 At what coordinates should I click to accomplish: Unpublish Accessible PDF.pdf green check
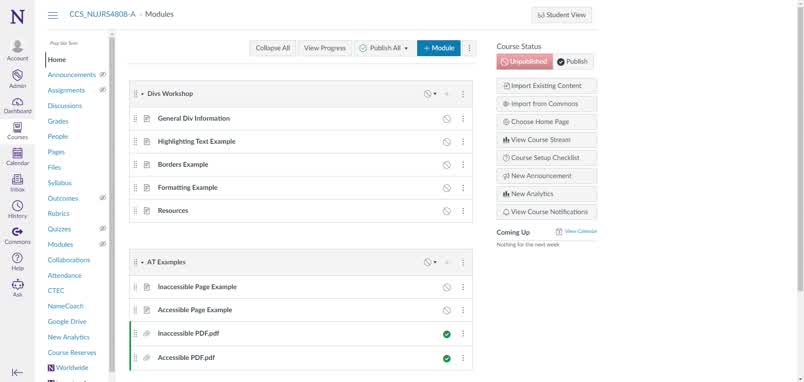[x=447, y=358]
